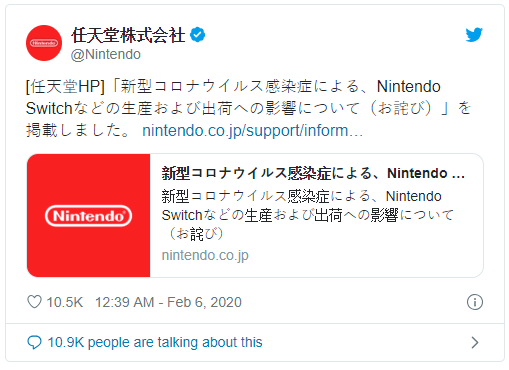Open the nintendo.co.jp/support/inform... link
Image resolution: width=509 pixels, height=370 pixels.
[x=252, y=130]
